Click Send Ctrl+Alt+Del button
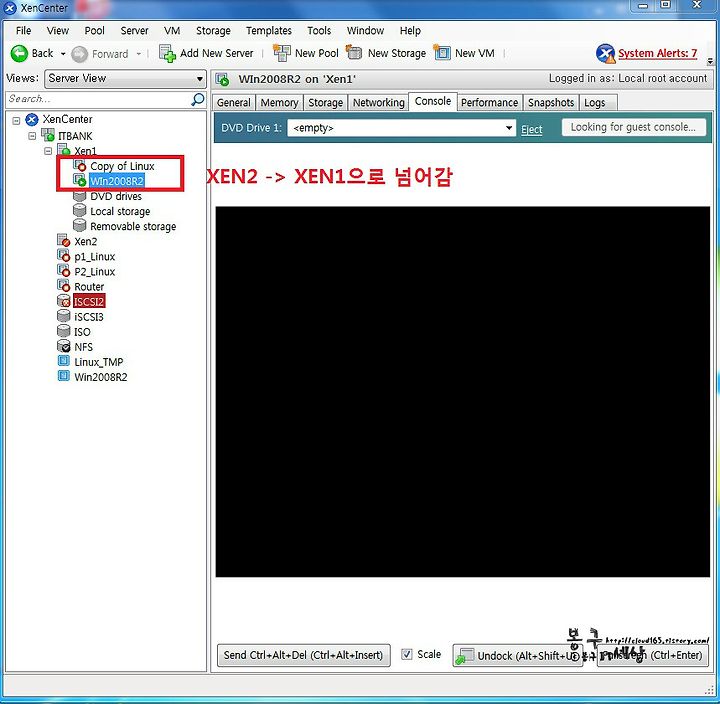This screenshot has height=704, width=720. click(304, 655)
